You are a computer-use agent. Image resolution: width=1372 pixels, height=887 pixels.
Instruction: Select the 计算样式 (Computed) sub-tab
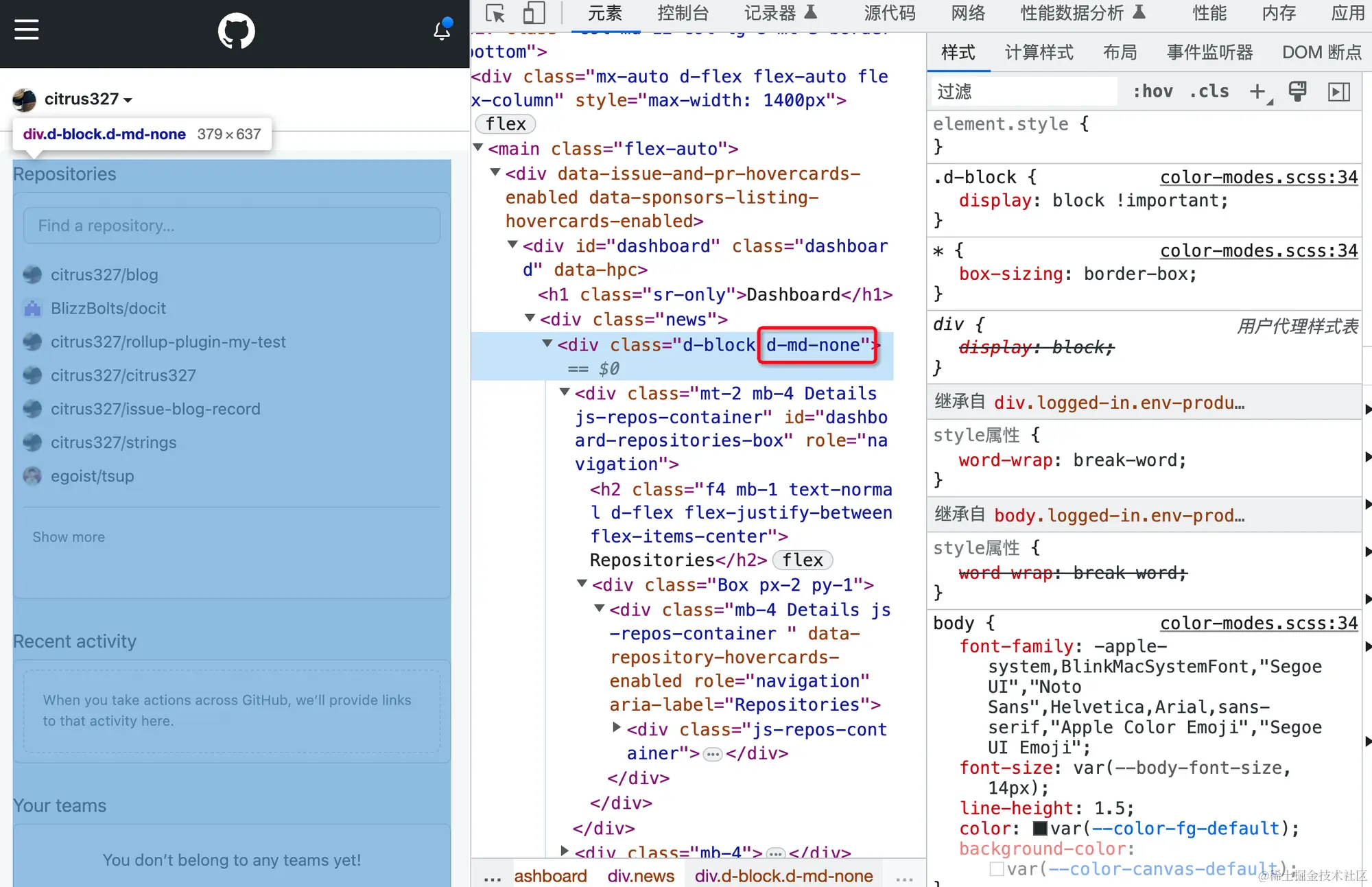[x=1039, y=53]
